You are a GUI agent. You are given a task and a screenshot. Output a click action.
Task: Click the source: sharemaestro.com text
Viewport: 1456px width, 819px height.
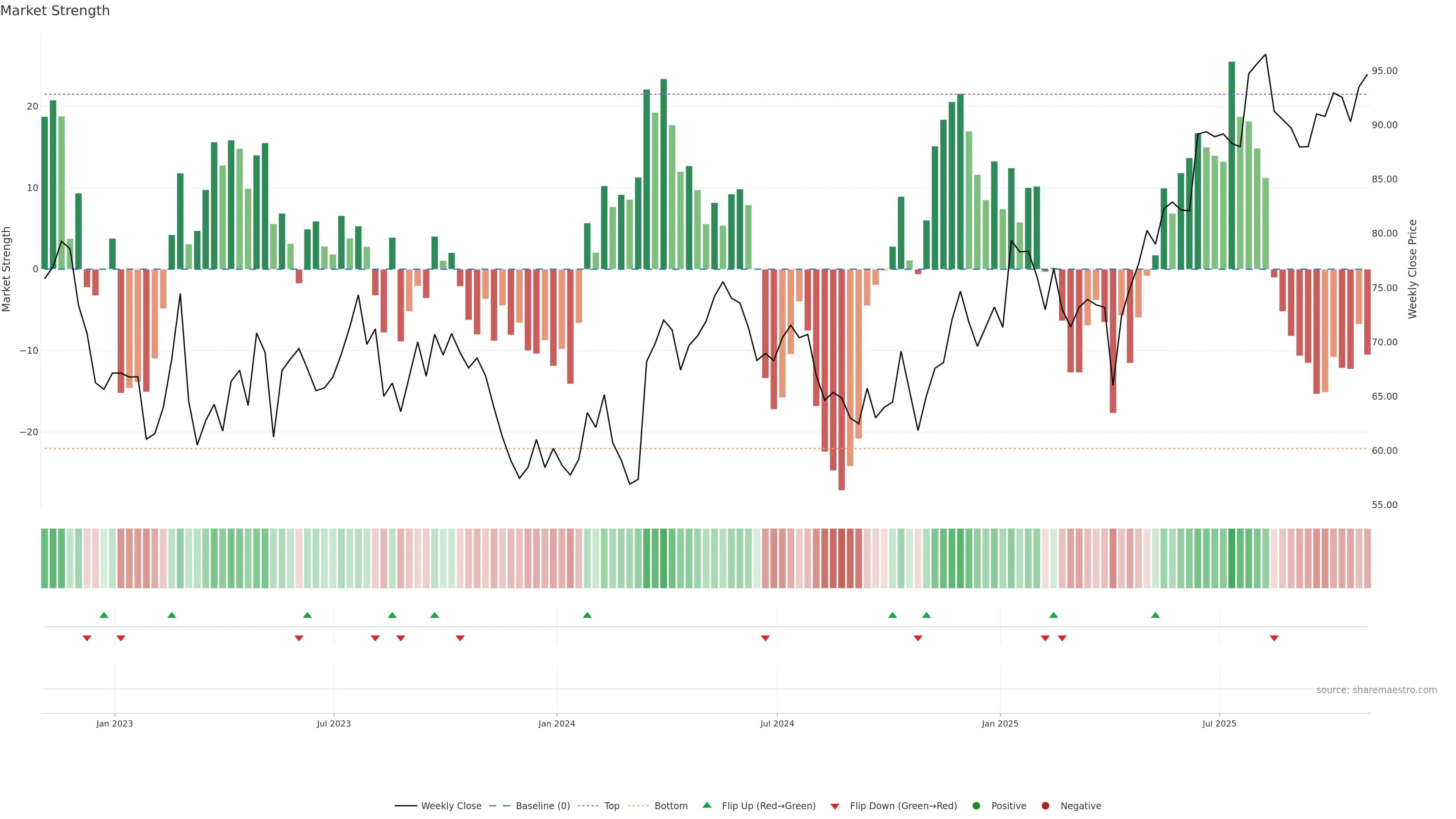coord(1376,690)
